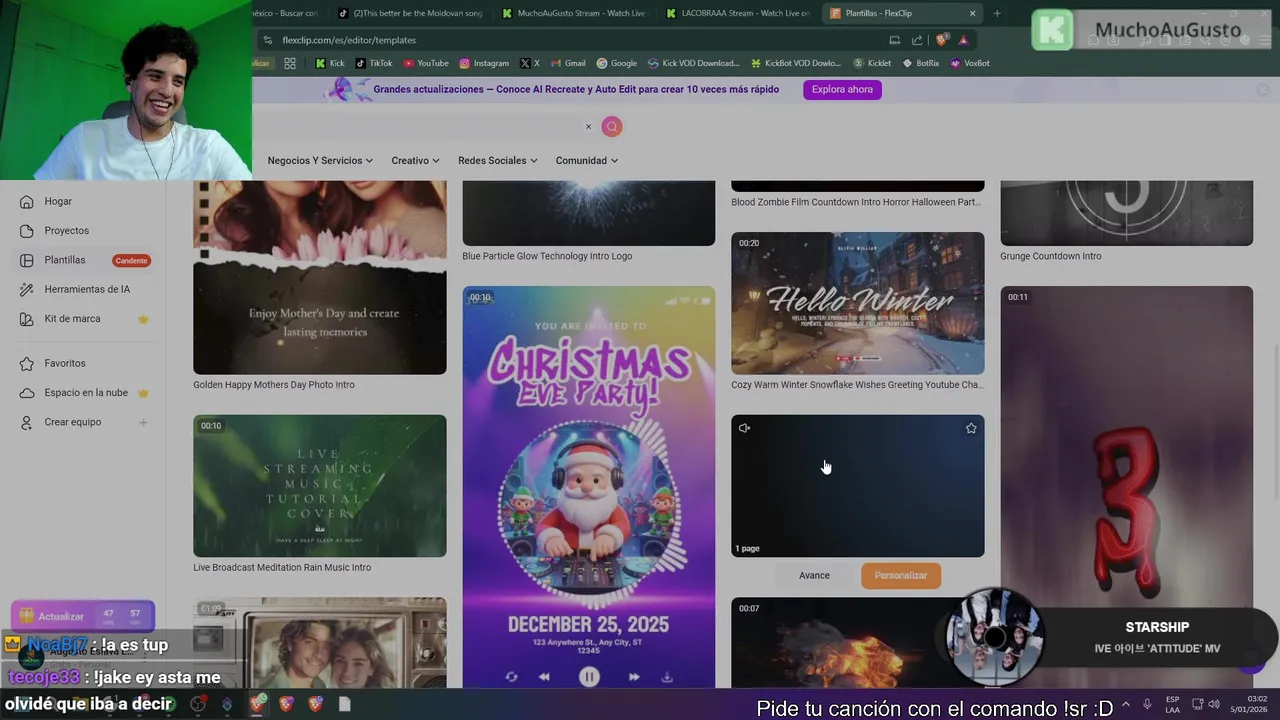Image resolution: width=1280 pixels, height=720 pixels.
Task: Open Live Streaming Music Tutorial Cover thumbnail
Action: [x=320, y=486]
